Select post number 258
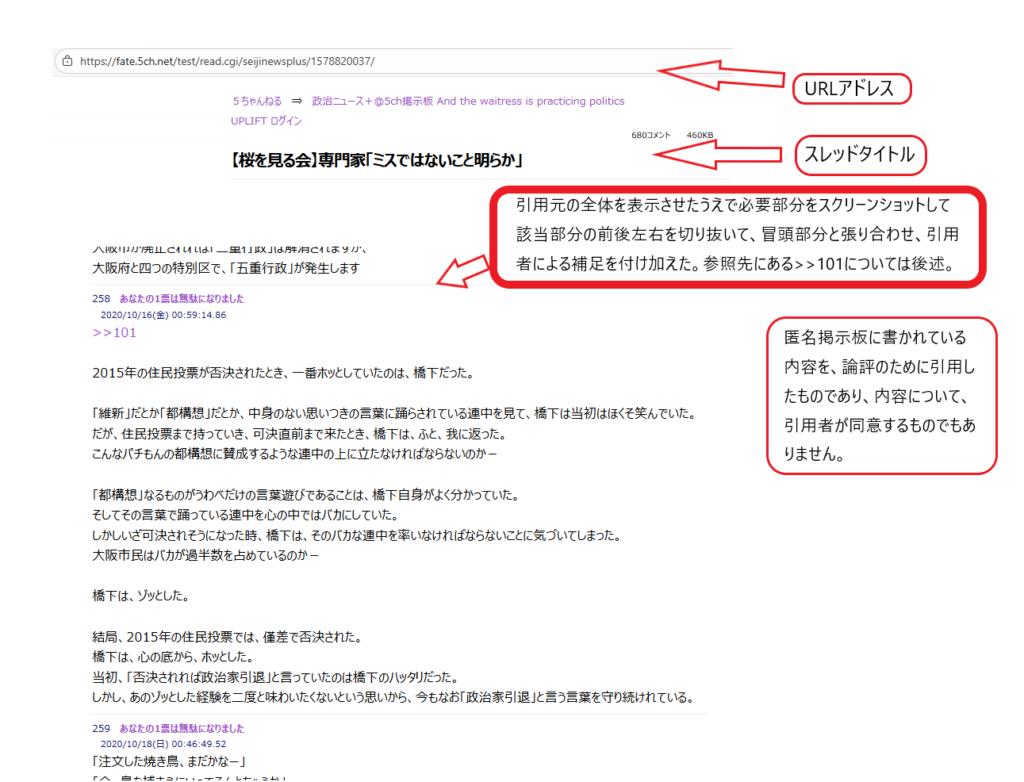Image resolution: width=1024 pixels, height=782 pixels. pos(100,299)
